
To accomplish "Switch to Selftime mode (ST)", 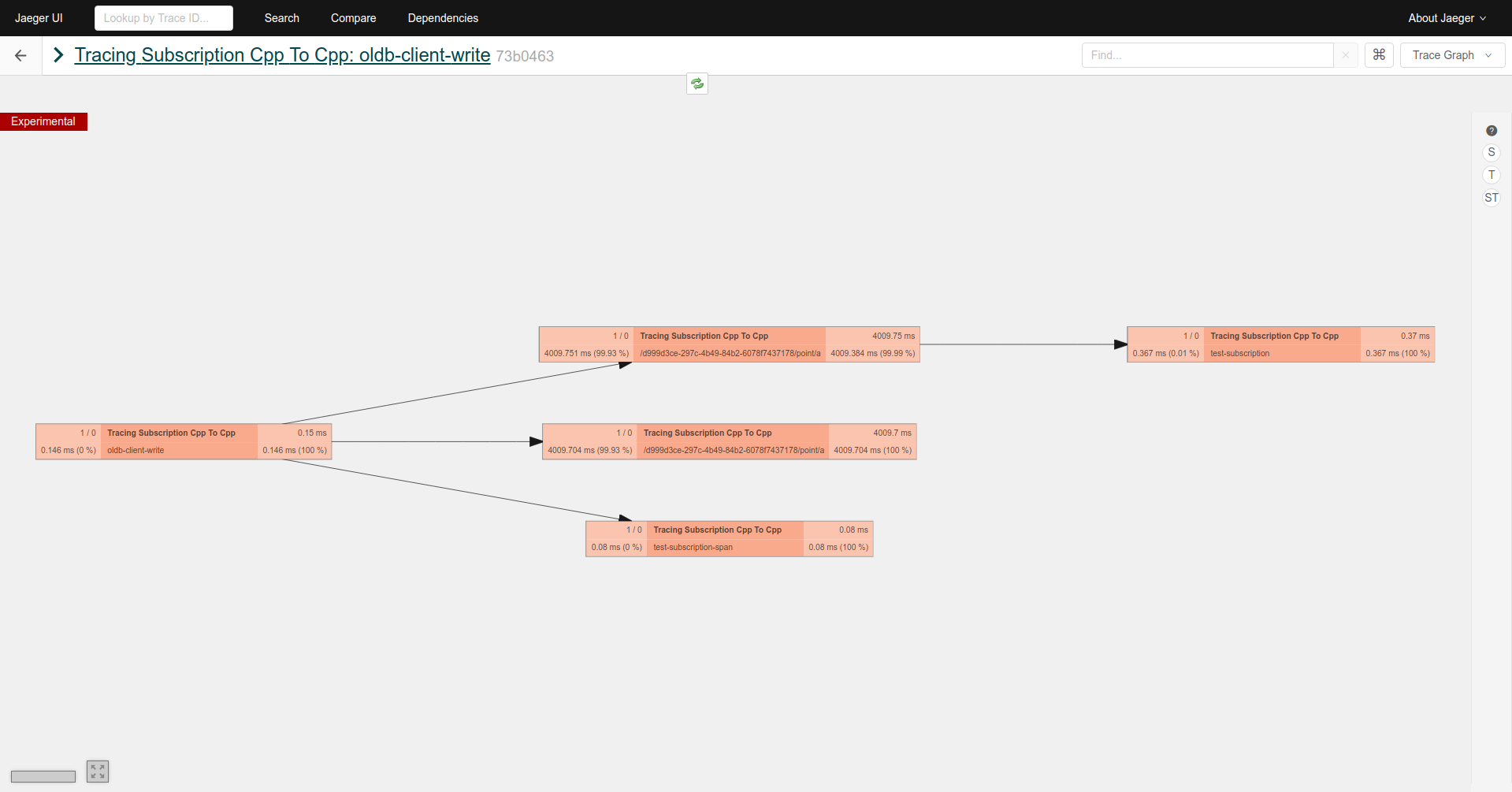I will (x=1491, y=198).
